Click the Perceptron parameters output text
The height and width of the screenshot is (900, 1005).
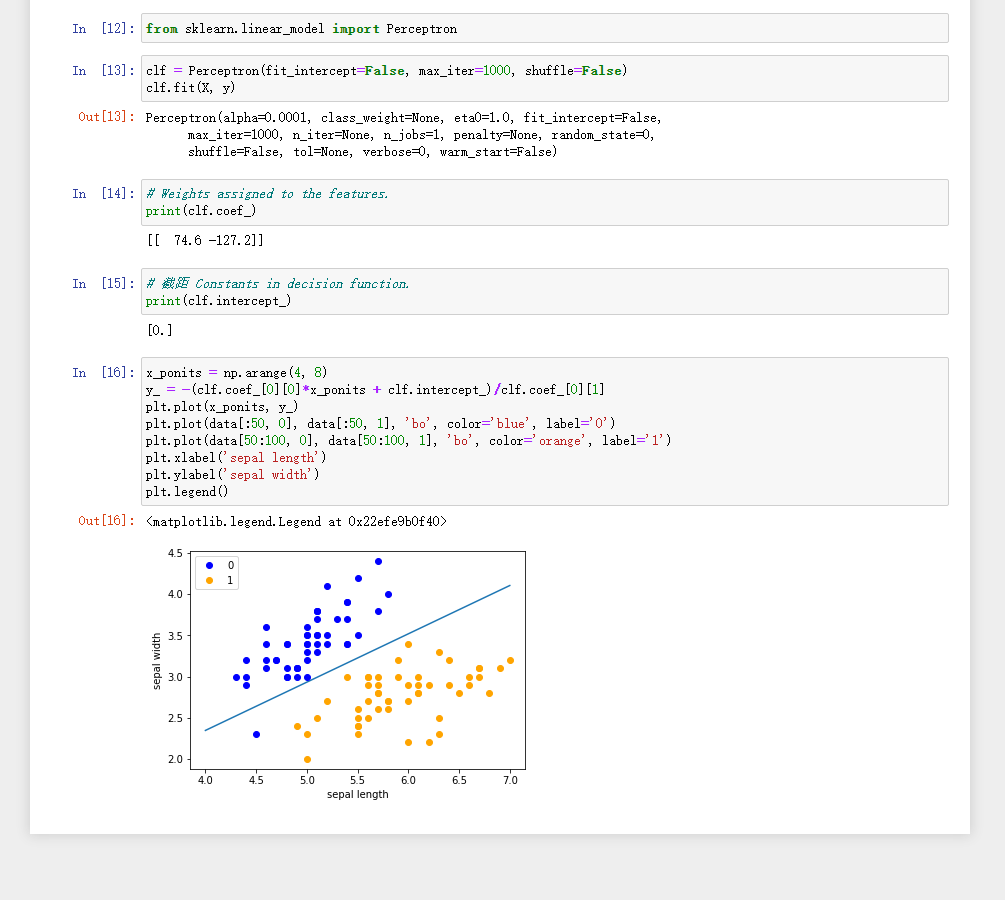403,135
